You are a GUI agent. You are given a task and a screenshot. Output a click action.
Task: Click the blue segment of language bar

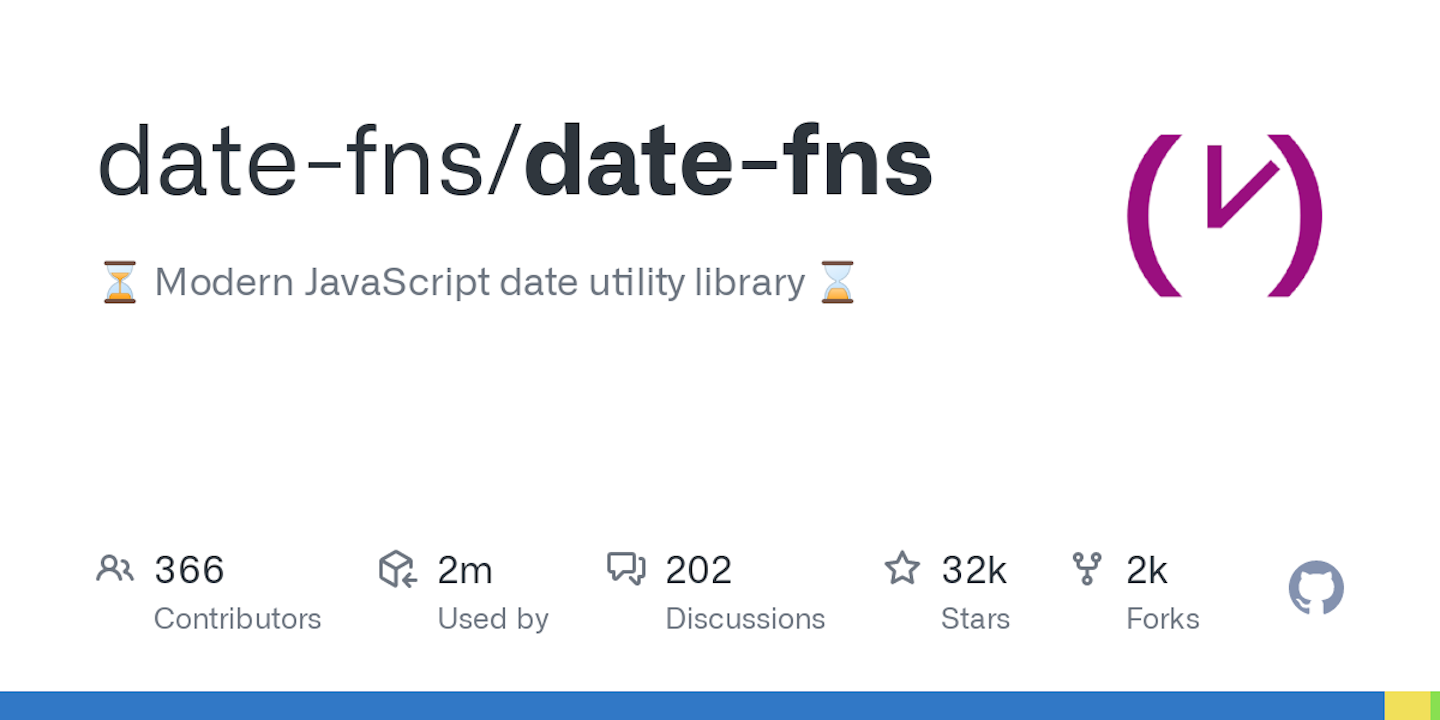click(692, 706)
